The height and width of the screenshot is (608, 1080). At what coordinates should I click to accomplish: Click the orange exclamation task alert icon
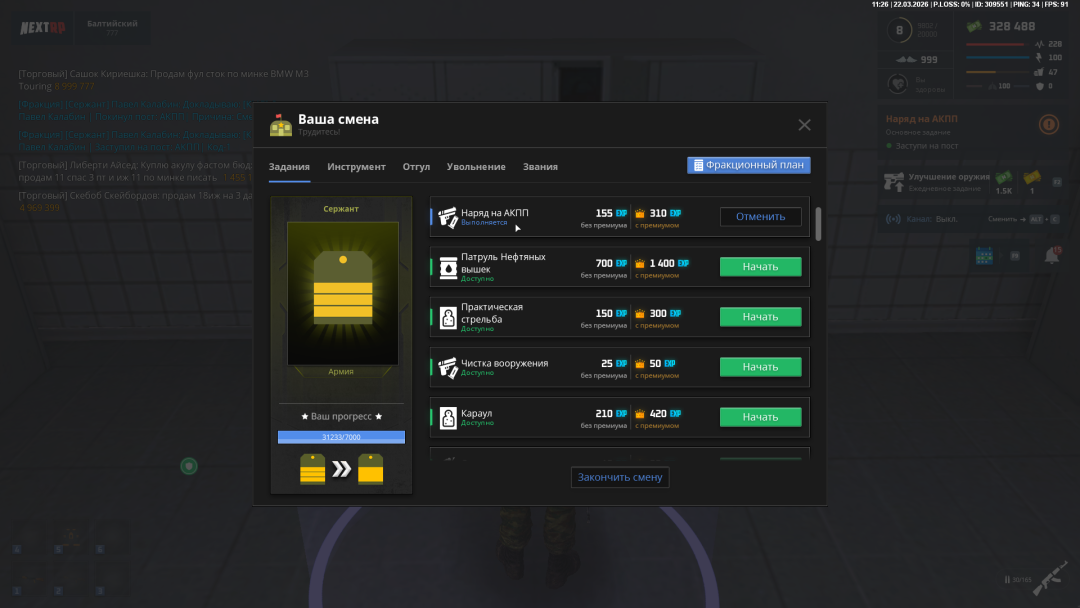pos(1048,125)
